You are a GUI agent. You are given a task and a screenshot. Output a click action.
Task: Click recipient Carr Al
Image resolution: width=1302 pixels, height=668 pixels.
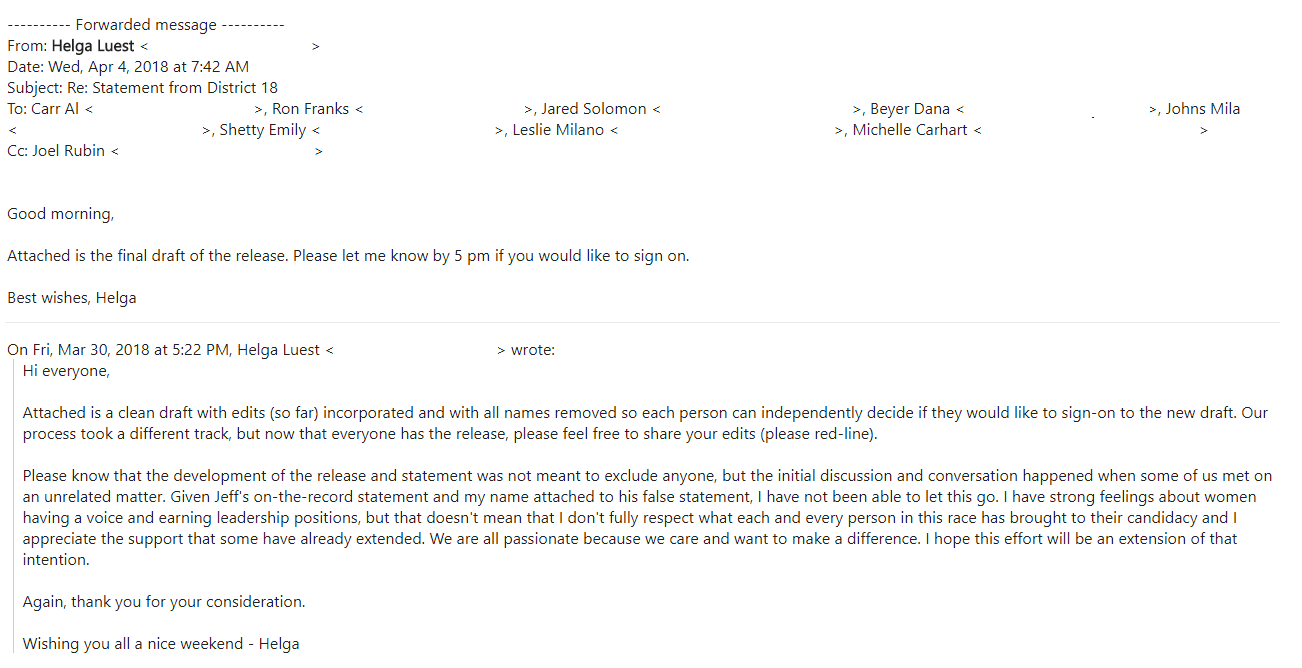pyautogui.click(x=54, y=109)
